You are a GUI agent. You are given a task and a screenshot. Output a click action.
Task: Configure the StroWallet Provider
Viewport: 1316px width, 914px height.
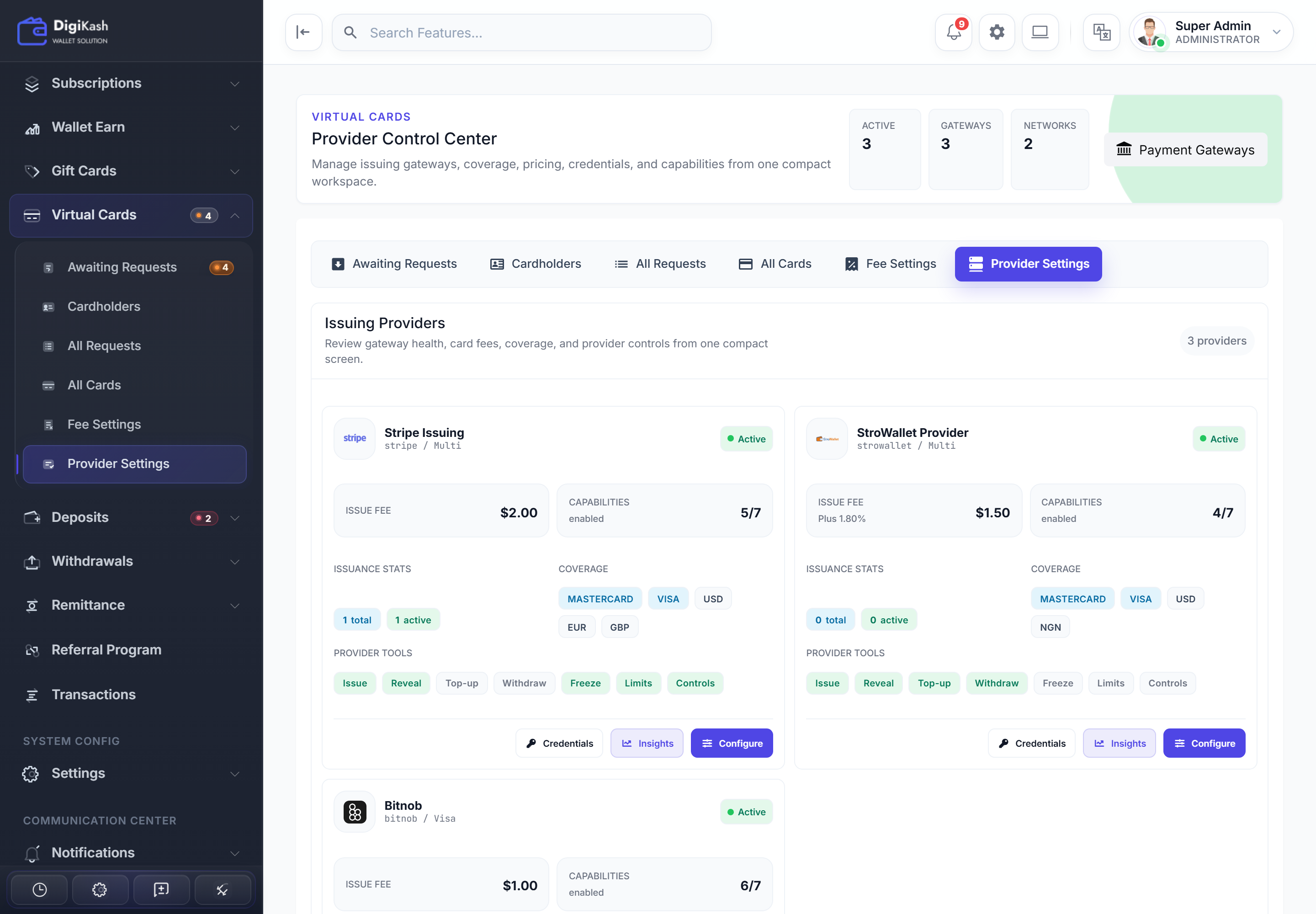click(x=1204, y=744)
